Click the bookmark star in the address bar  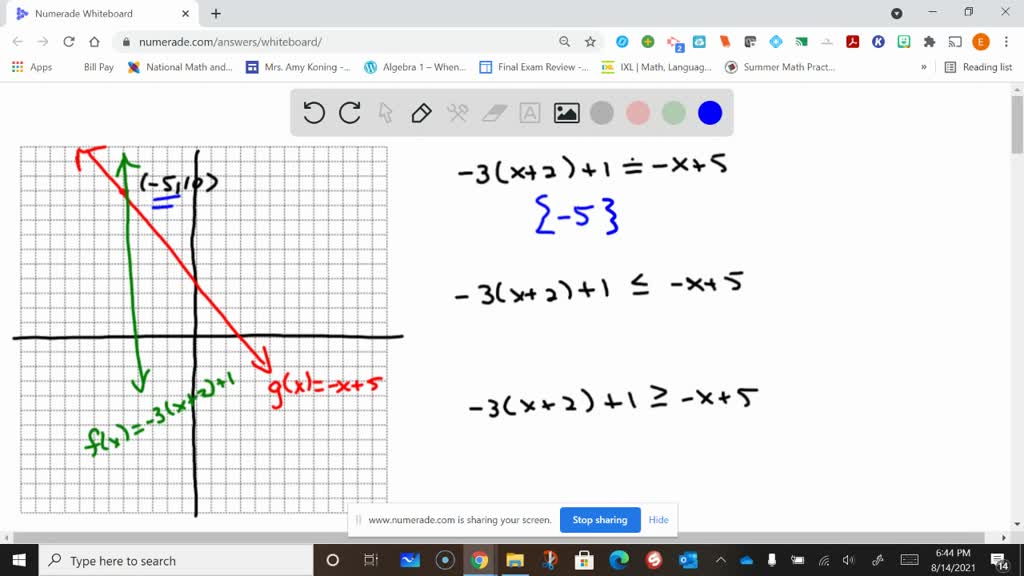coord(589,43)
